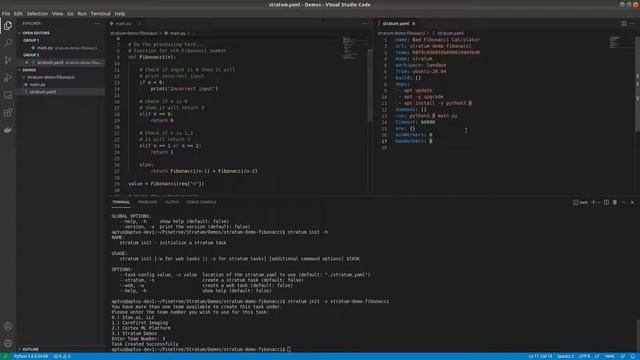Open feedback icon in status bar
Screen dimensions: 640x360
(623, 356)
